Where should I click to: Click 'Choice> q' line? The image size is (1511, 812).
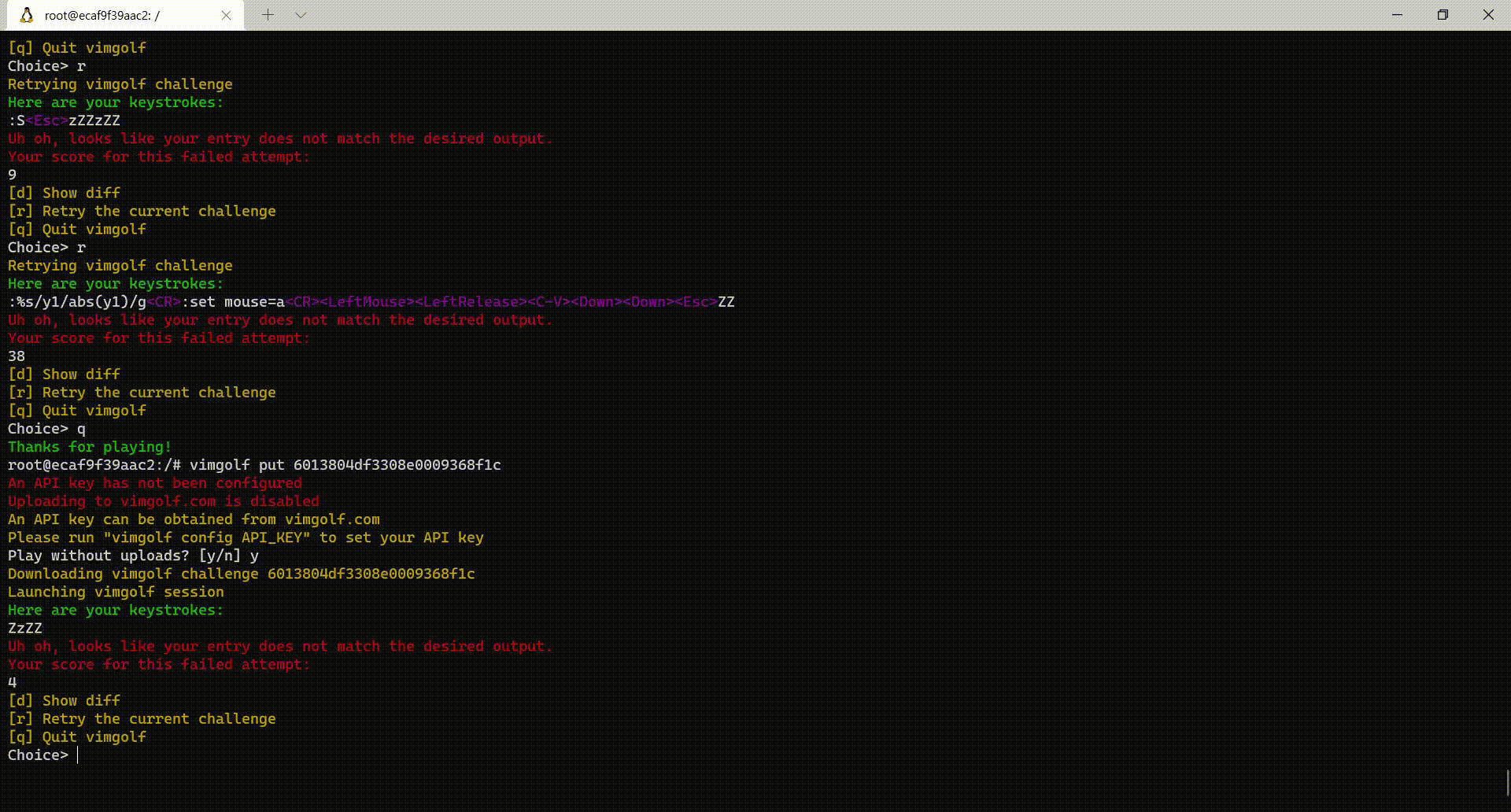click(x=46, y=429)
